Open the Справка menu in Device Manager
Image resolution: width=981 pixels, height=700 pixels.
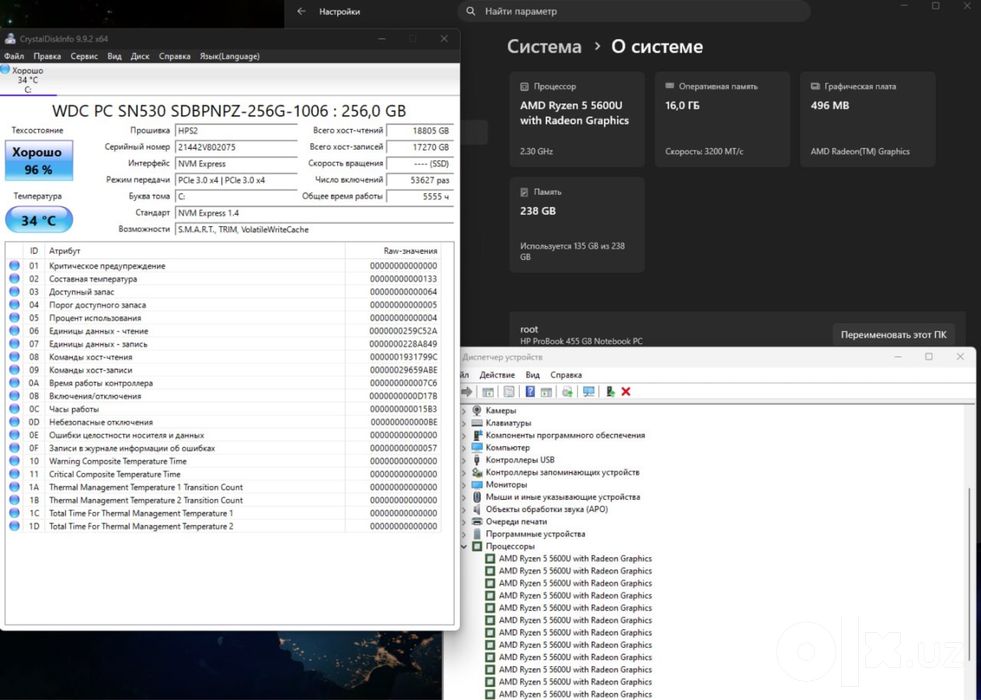(x=566, y=375)
